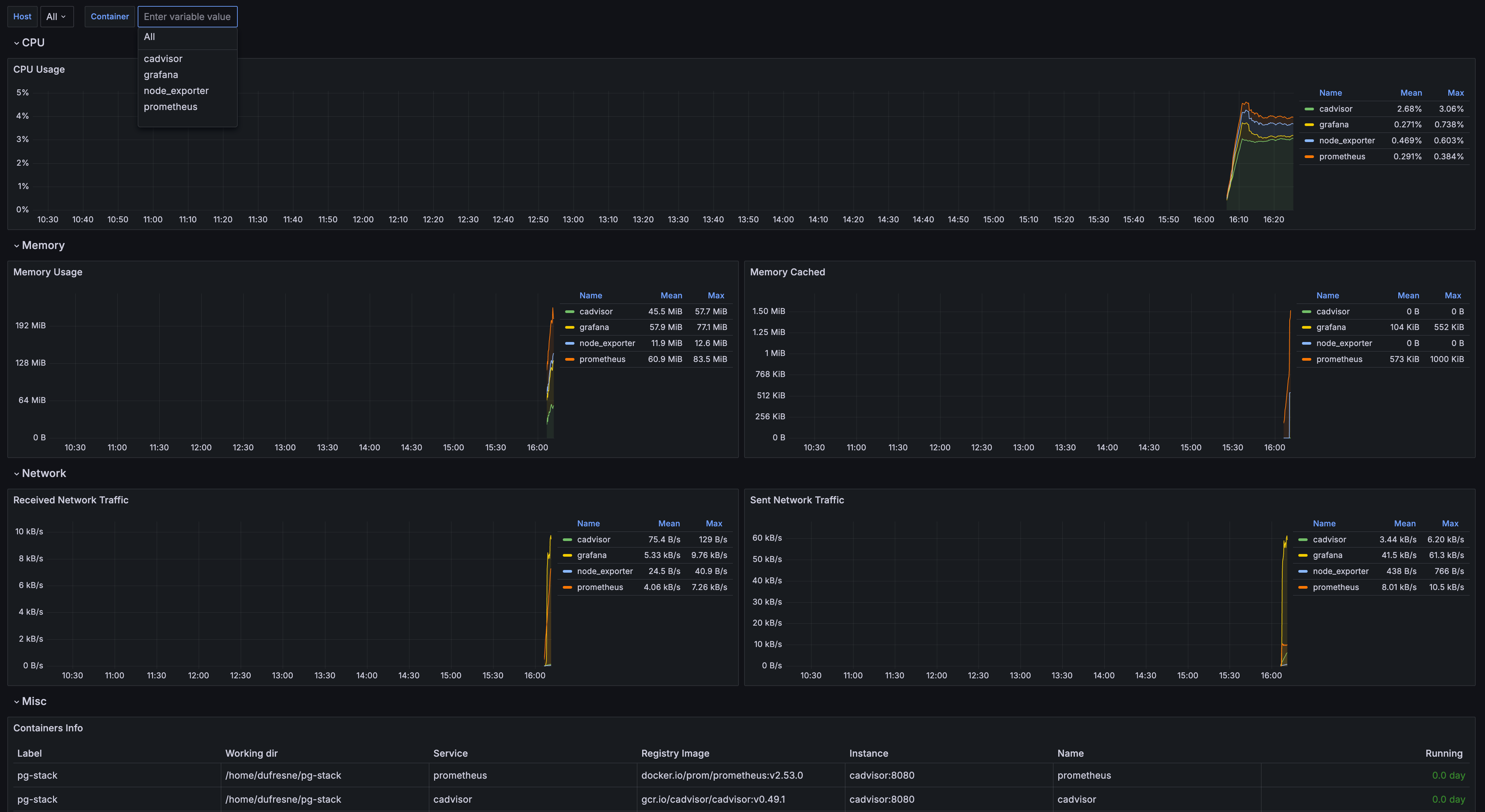Sort Containers Info table by Label column
The height and width of the screenshot is (812, 1485).
click(x=29, y=753)
